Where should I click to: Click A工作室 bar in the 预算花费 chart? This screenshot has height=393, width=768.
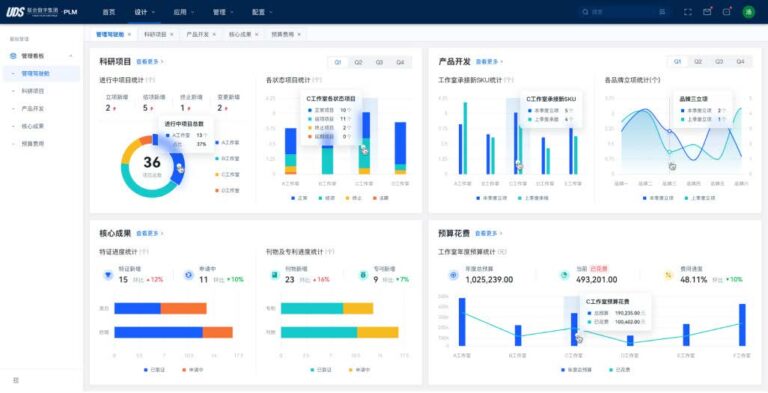click(462, 322)
